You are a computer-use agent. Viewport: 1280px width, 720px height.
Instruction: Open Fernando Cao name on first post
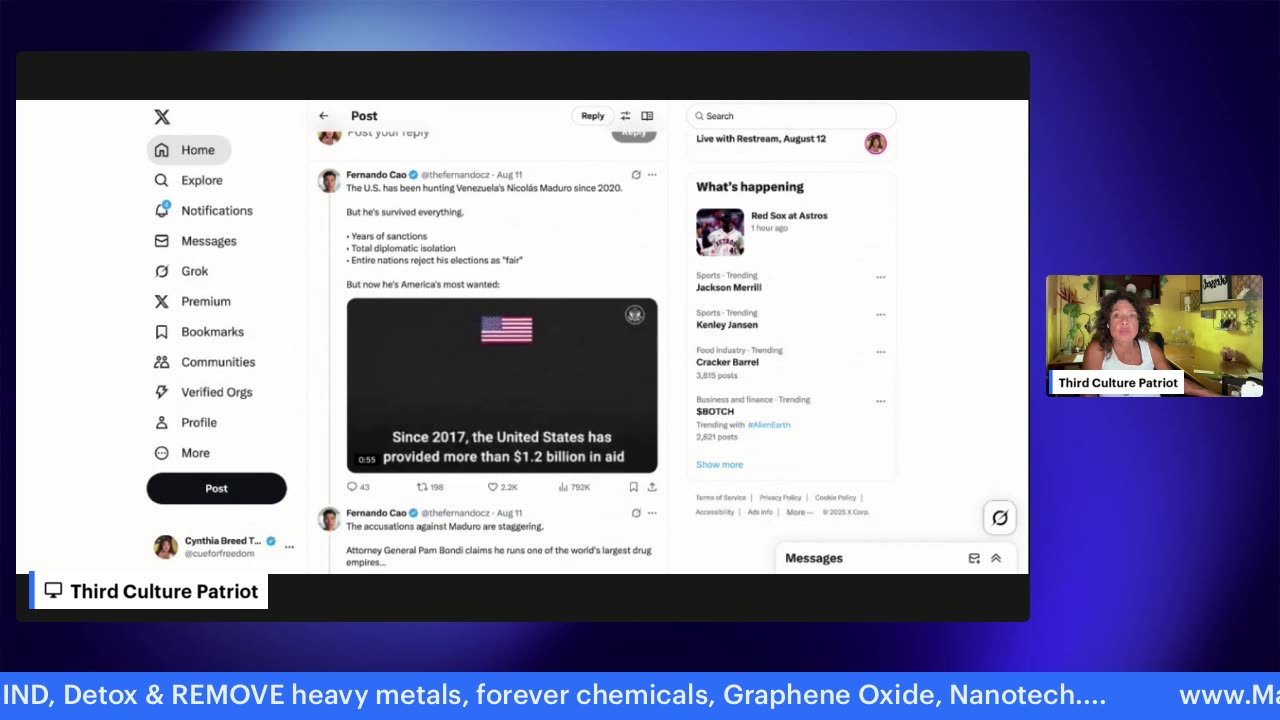[x=375, y=175]
